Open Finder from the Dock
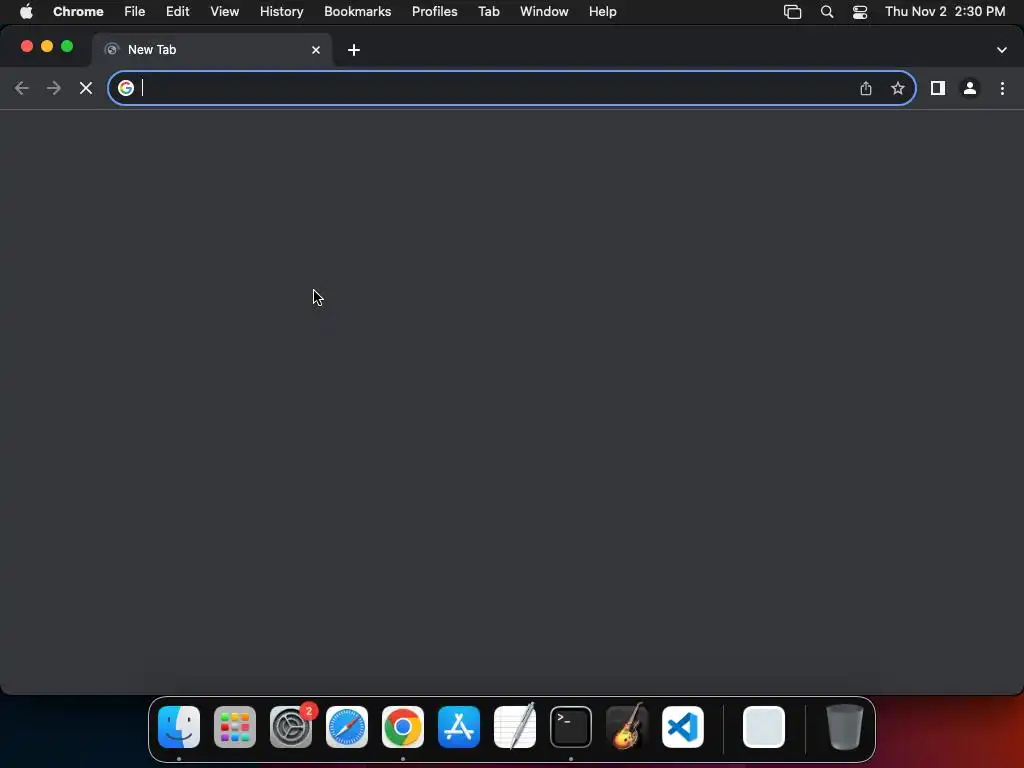The image size is (1024, 768). tap(179, 727)
